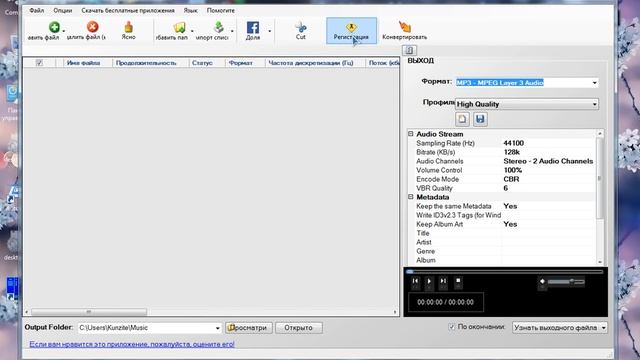Click the Cut scissors icon
The height and width of the screenshot is (360, 640).
pyautogui.click(x=301, y=27)
